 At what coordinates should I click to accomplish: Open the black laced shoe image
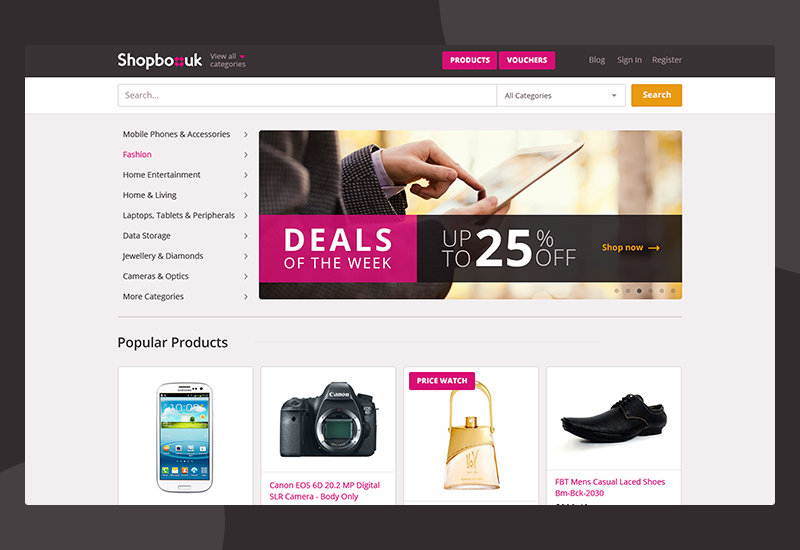pyautogui.click(x=614, y=418)
